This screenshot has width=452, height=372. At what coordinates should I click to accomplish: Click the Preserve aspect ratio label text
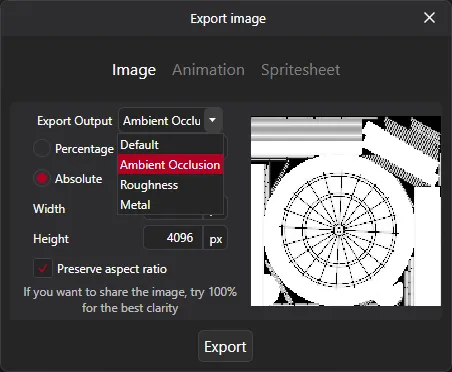point(112,269)
